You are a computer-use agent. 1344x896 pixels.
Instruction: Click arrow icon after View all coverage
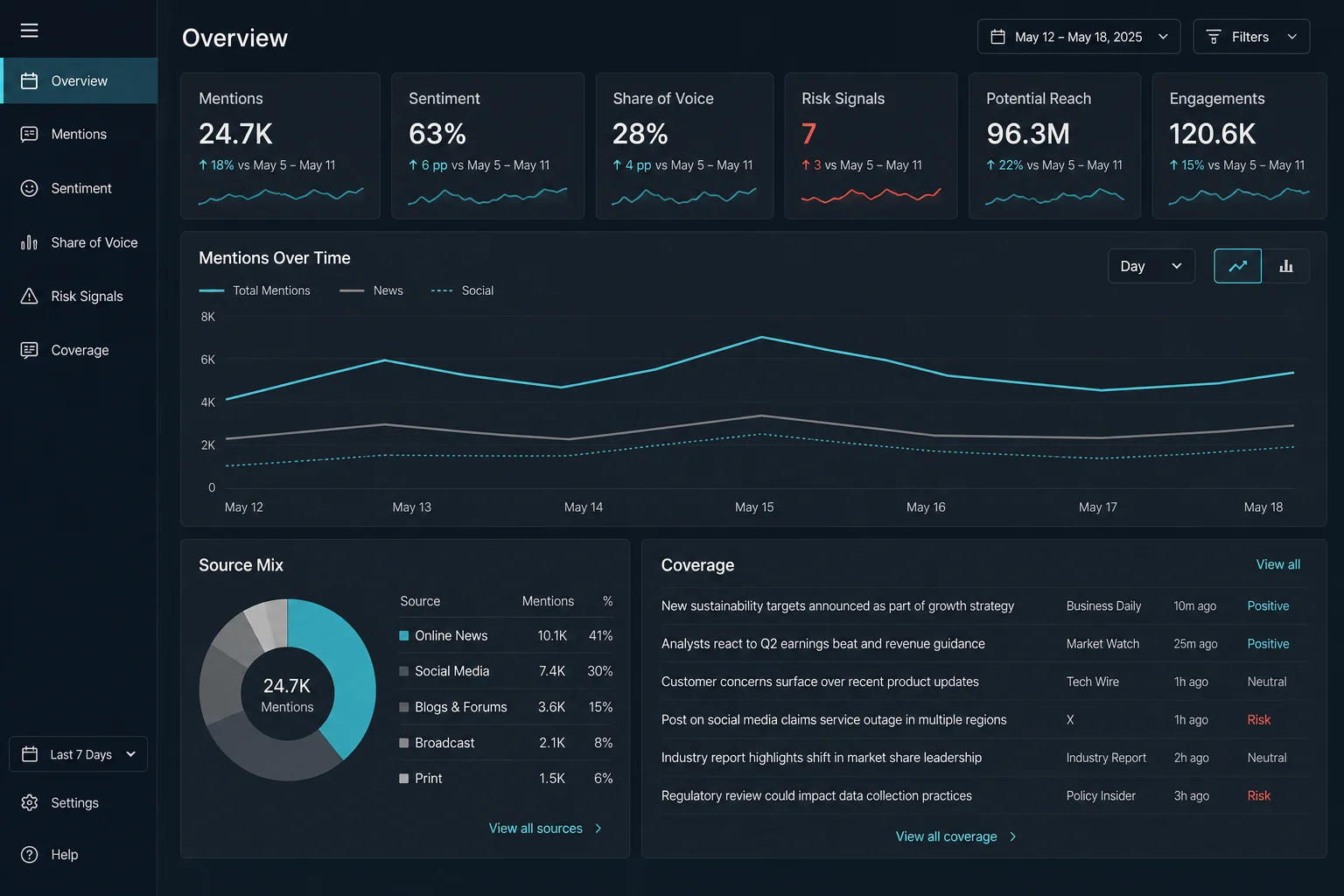pyautogui.click(x=1013, y=836)
